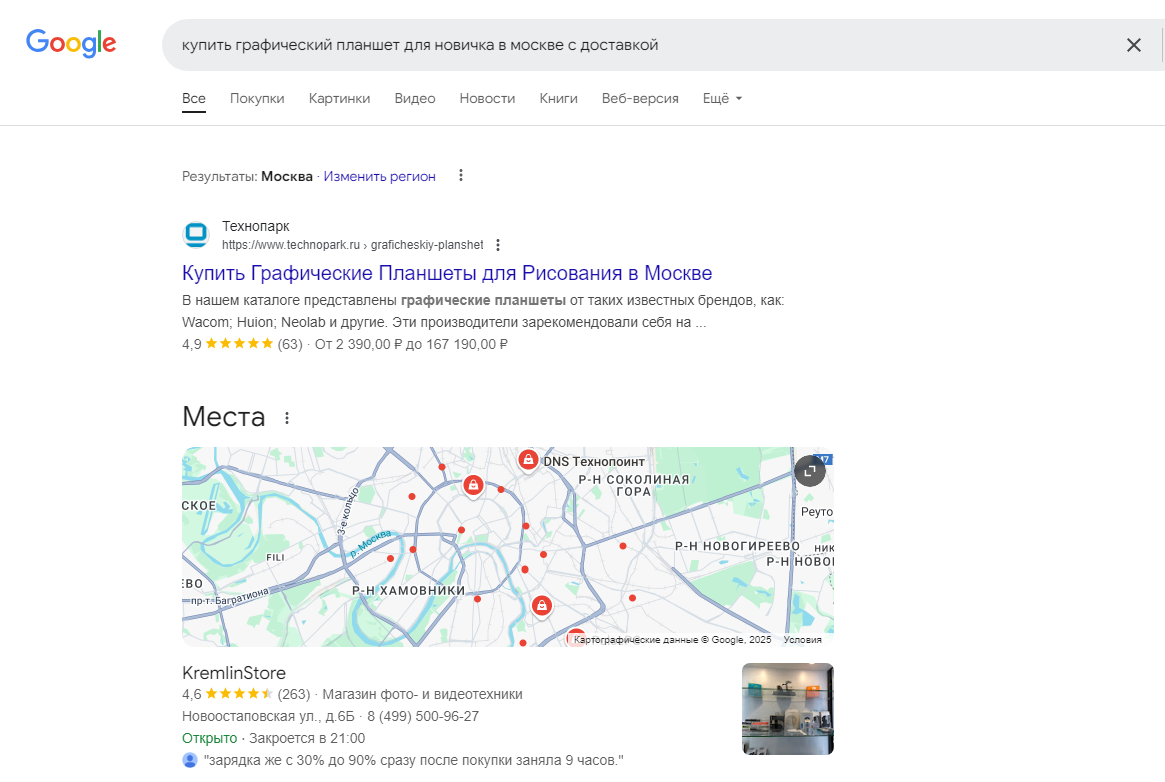
Task: Select the Веб-версия tab
Action: [640, 99]
